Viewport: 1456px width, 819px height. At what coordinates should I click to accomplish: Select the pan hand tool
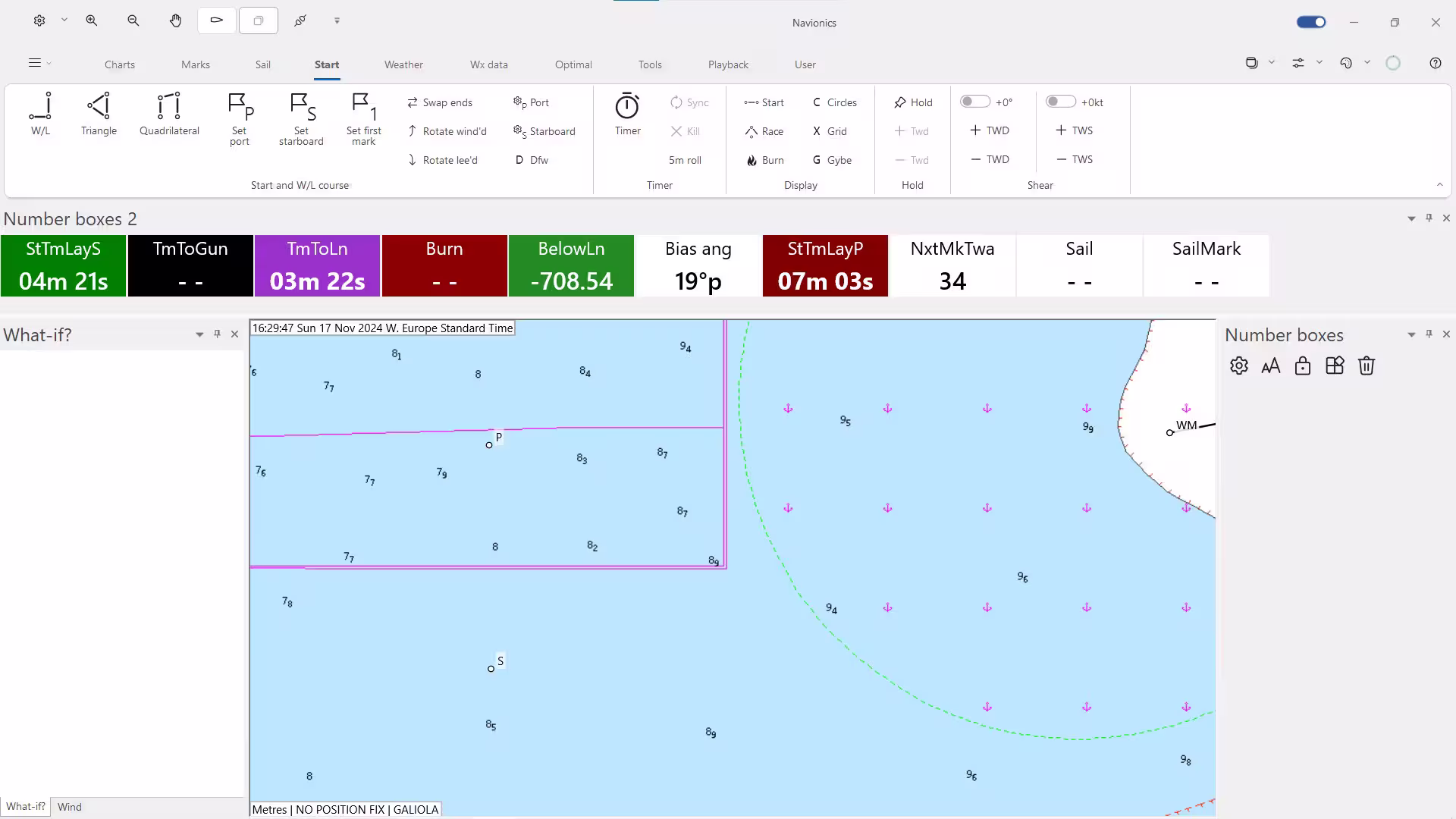point(175,21)
